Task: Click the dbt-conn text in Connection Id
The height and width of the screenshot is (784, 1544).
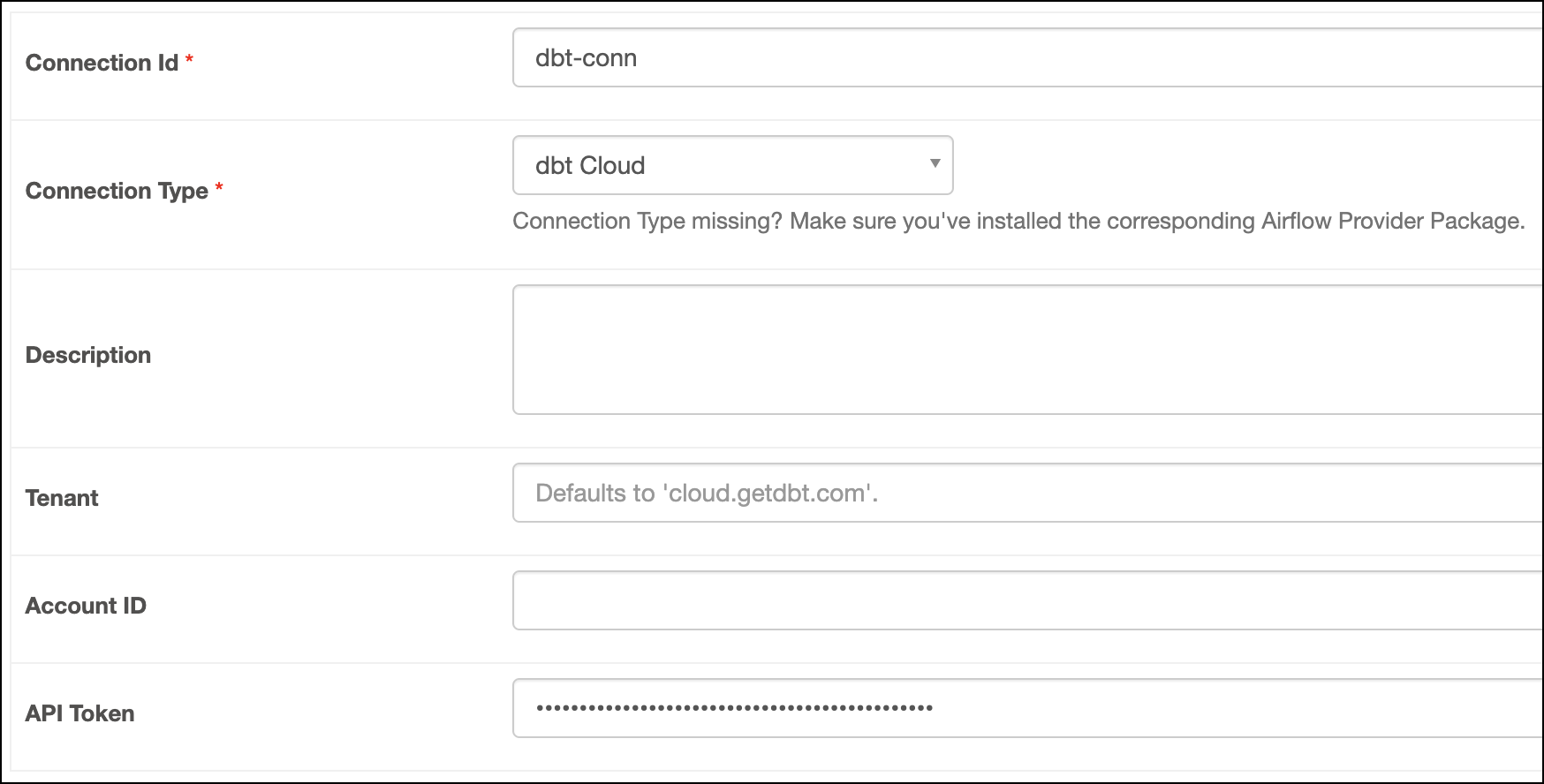Action: (587, 57)
